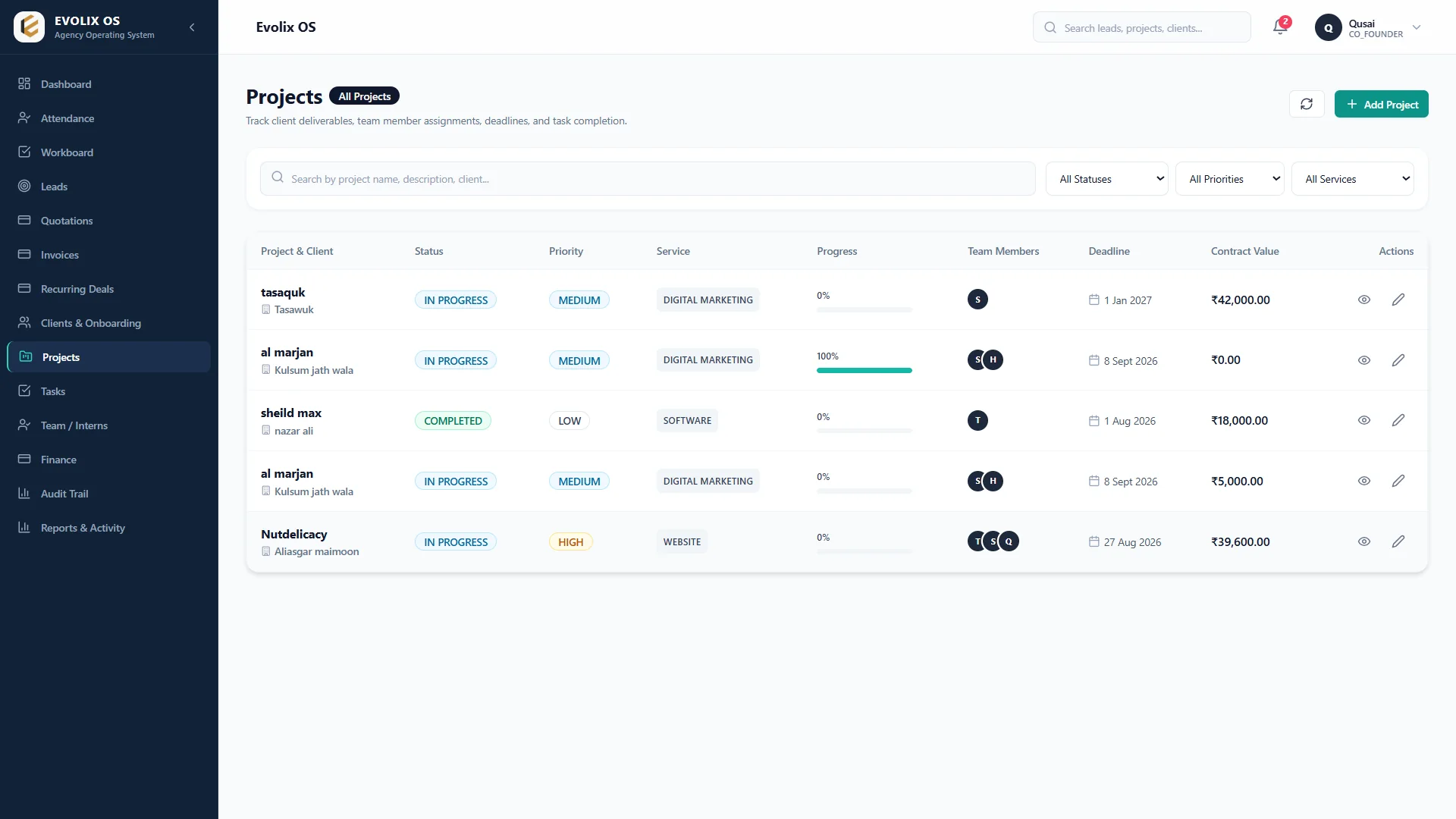This screenshot has width=1456, height=819.
Task: Focus the global leads, projects, clients search
Action: (x=1141, y=27)
